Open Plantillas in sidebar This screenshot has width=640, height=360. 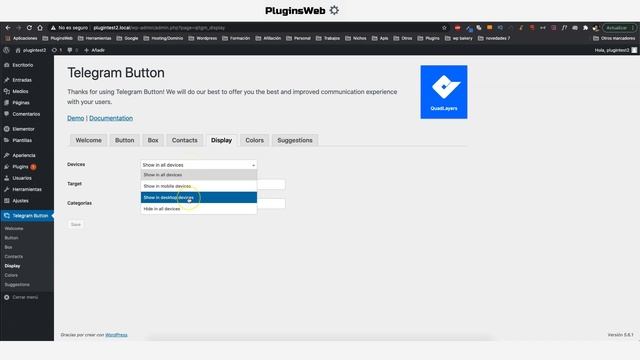22,140
